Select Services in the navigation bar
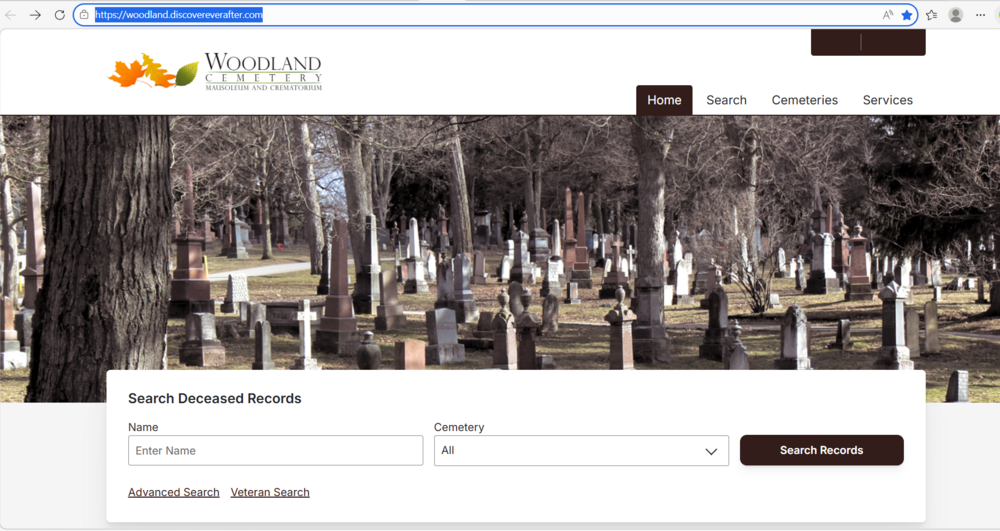Image resolution: width=1000 pixels, height=531 pixels. (887, 100)
